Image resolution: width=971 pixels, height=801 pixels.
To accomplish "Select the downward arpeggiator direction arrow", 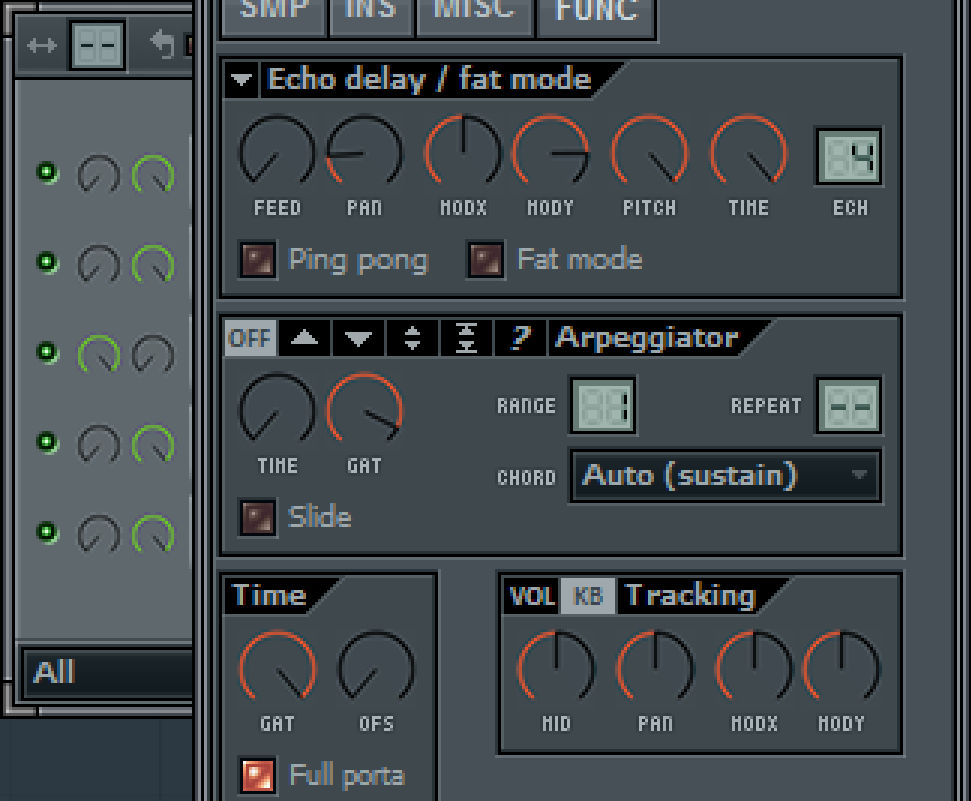I will click(x=358, y=338).
